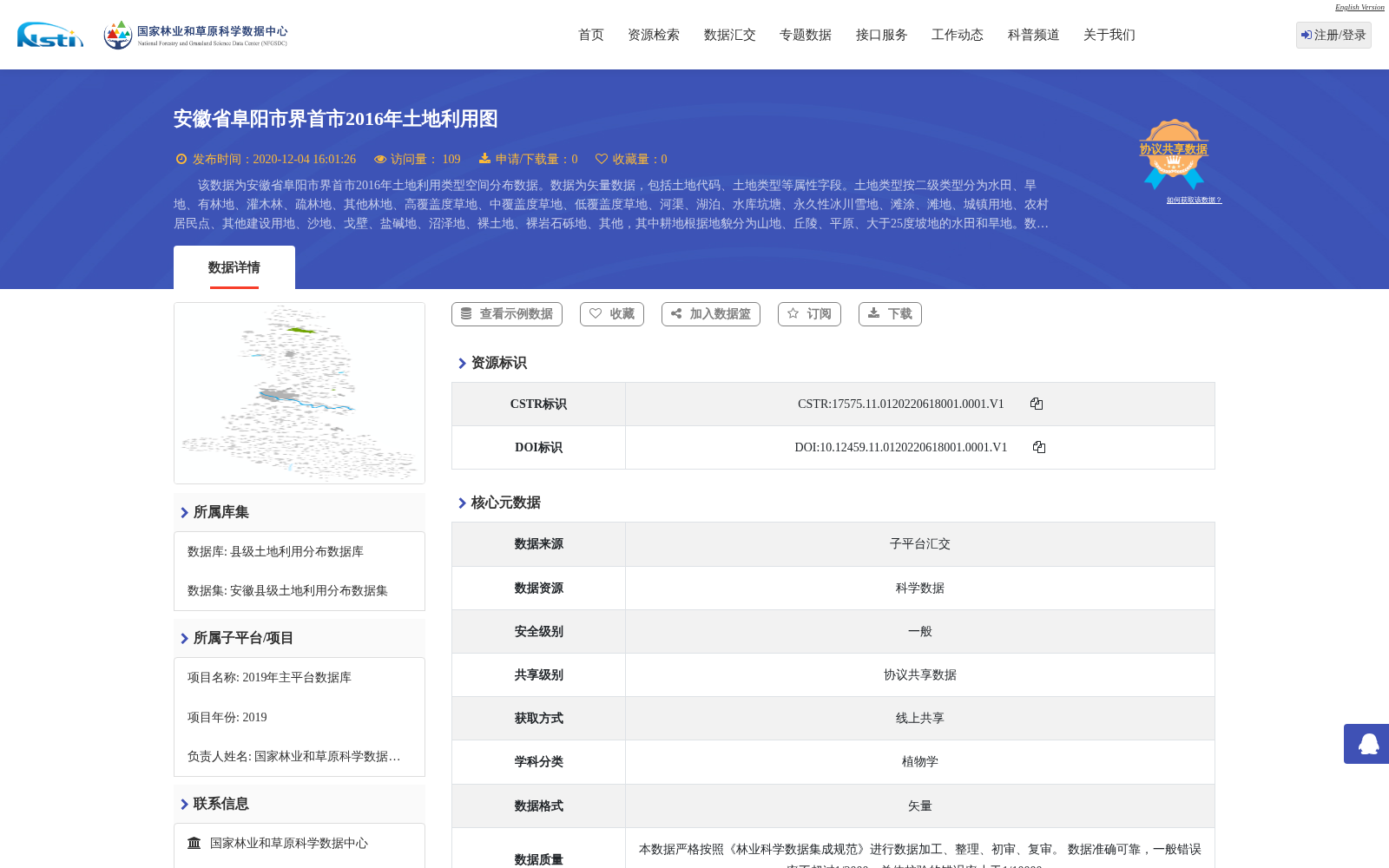Click the institution icon beside 国家林业和草原科学数据中心
The width and height of the screenshot is (1389, 868).
194,843
